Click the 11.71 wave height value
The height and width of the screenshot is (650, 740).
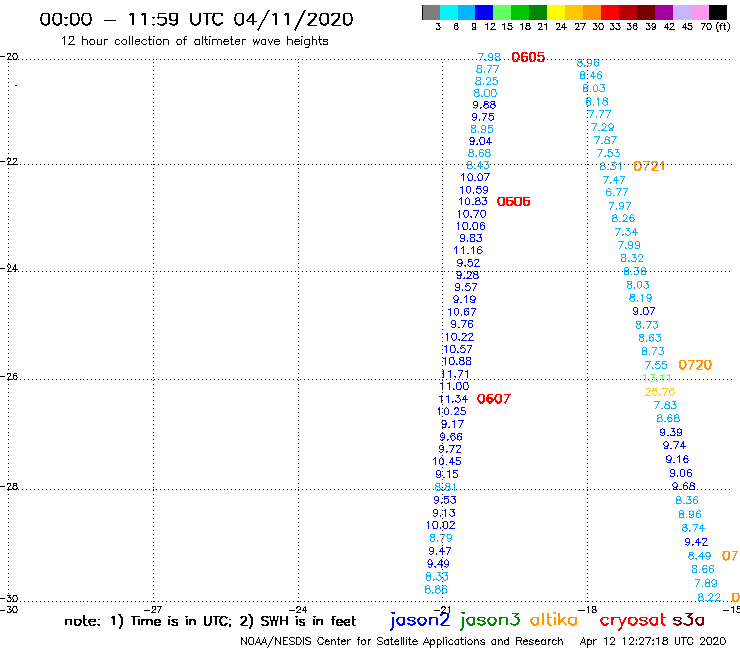tap(455, 374)
